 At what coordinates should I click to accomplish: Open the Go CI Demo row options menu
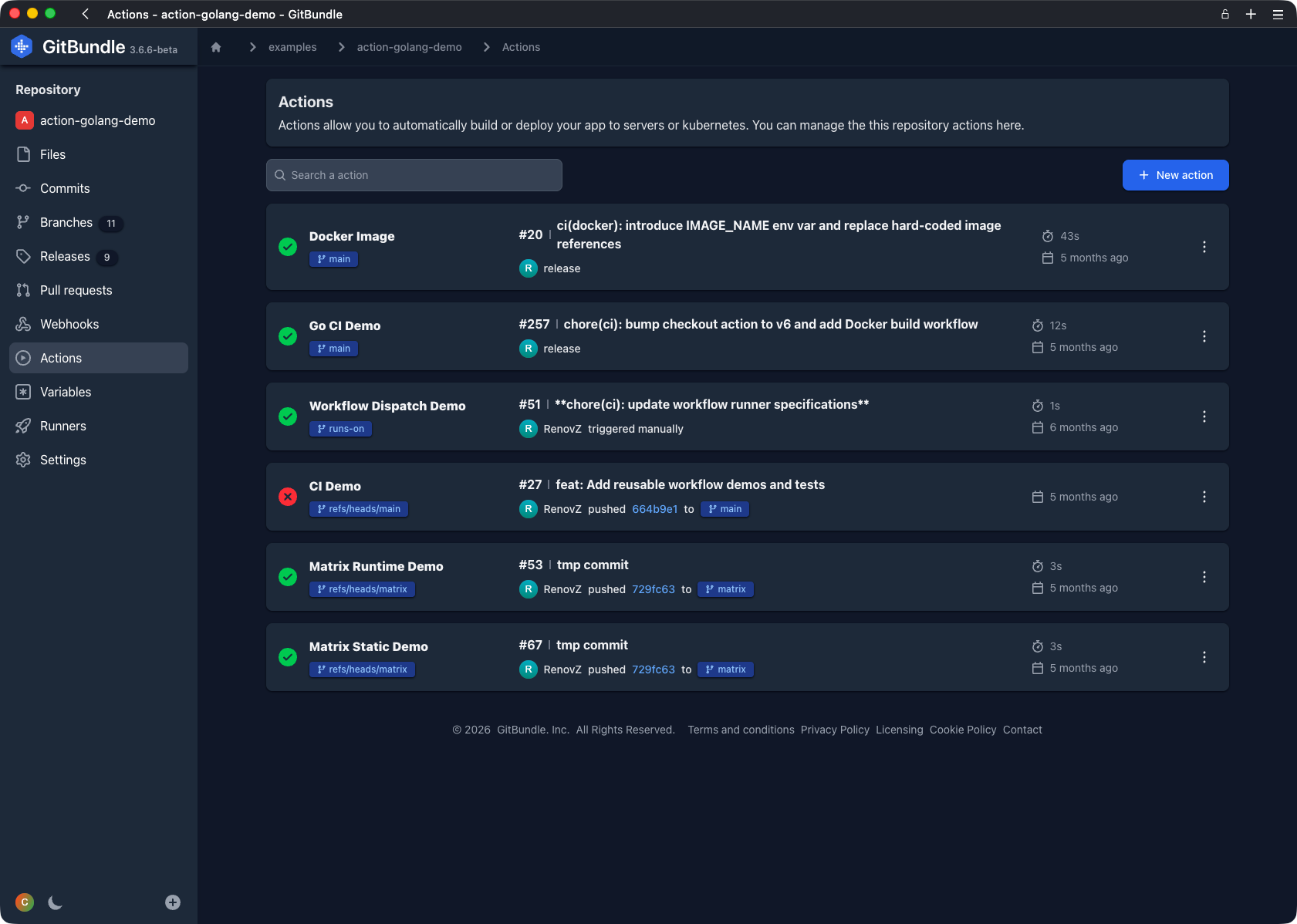[x=1204, y=336]
